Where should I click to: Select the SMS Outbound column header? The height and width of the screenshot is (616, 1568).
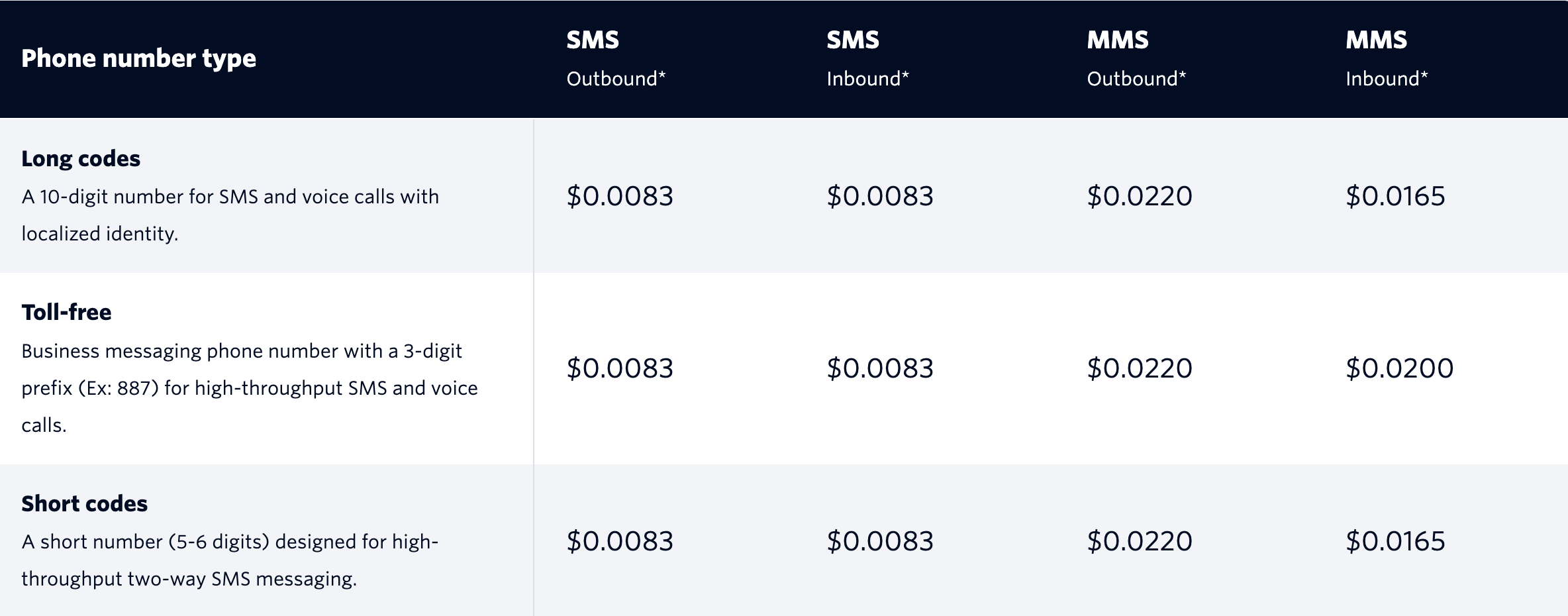click(616, 58)
